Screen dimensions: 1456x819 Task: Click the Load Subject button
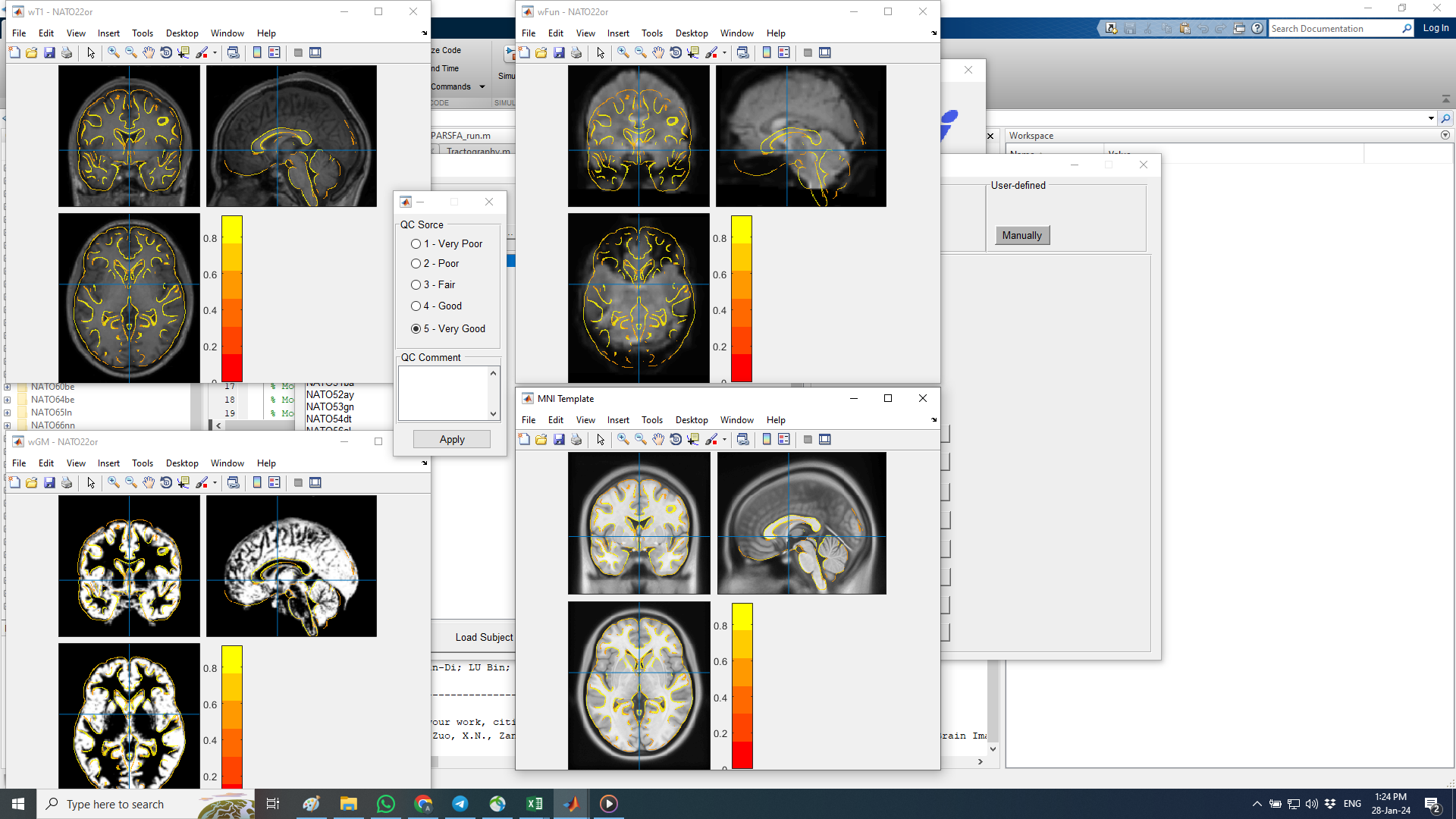tap(484, 637)
